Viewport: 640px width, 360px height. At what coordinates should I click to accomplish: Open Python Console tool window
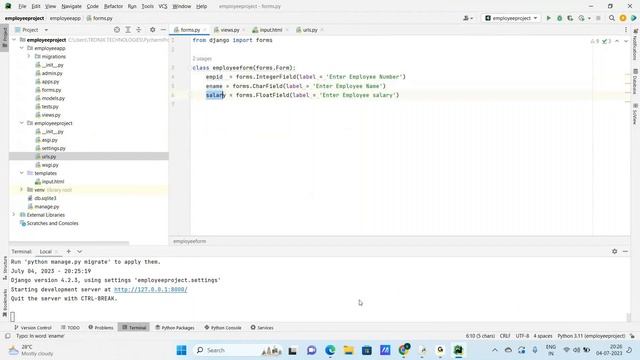coord(223,327)
